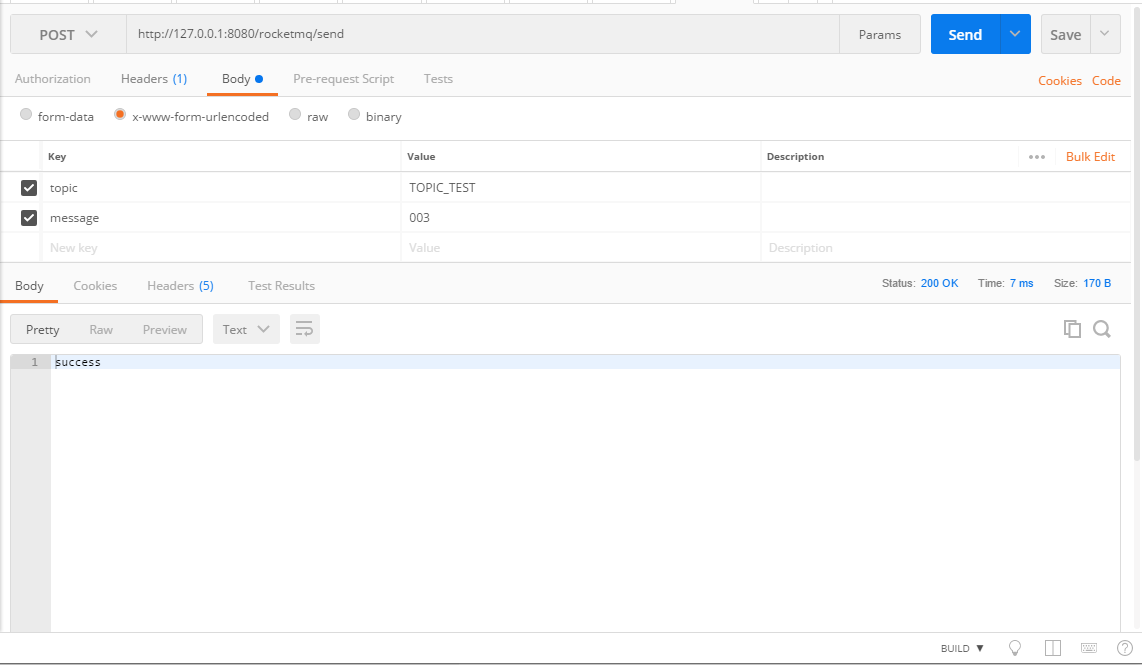1142x665 pixels.
Task: Click the 170 B size value
Action: click(x=1097, y=283)
